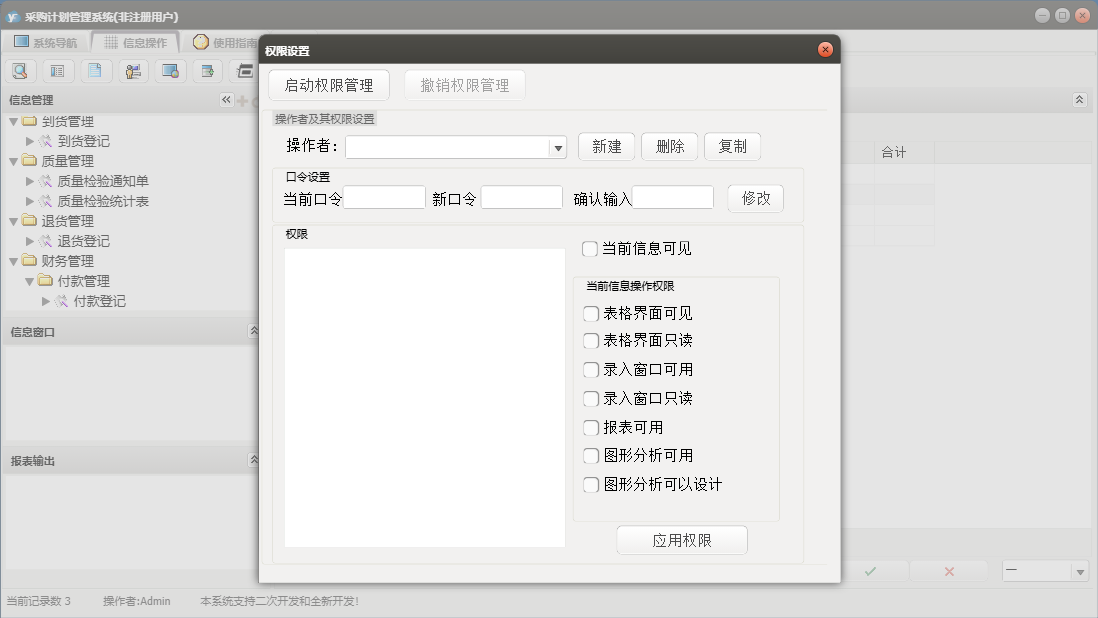This screenshot has width=1098, height=618.
Task: Click the plus icon beside 信息管理 header
Action: (x=242, y=101)
